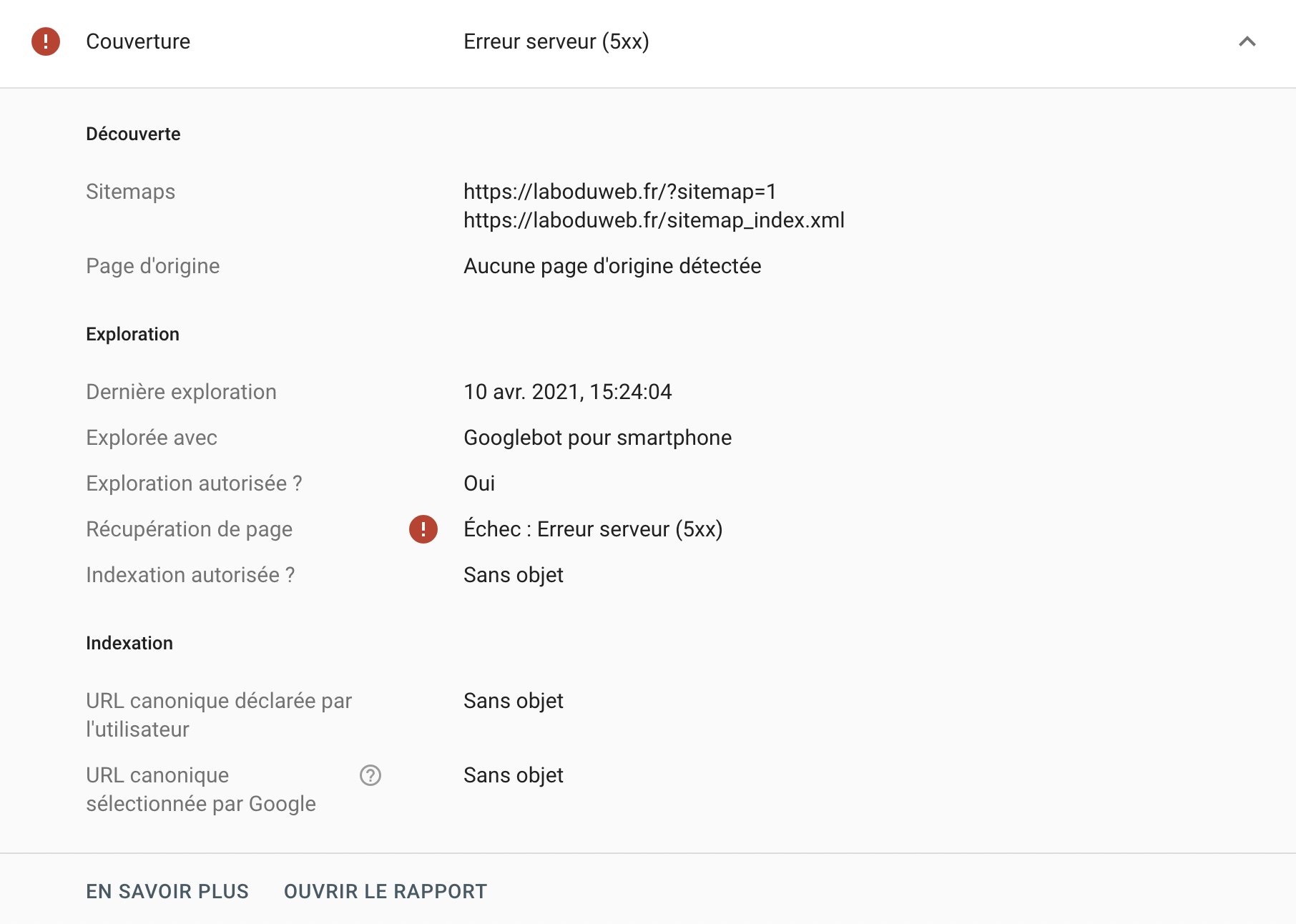Click the Indexation section heading

pyautogui.click(x=129, y=643)
